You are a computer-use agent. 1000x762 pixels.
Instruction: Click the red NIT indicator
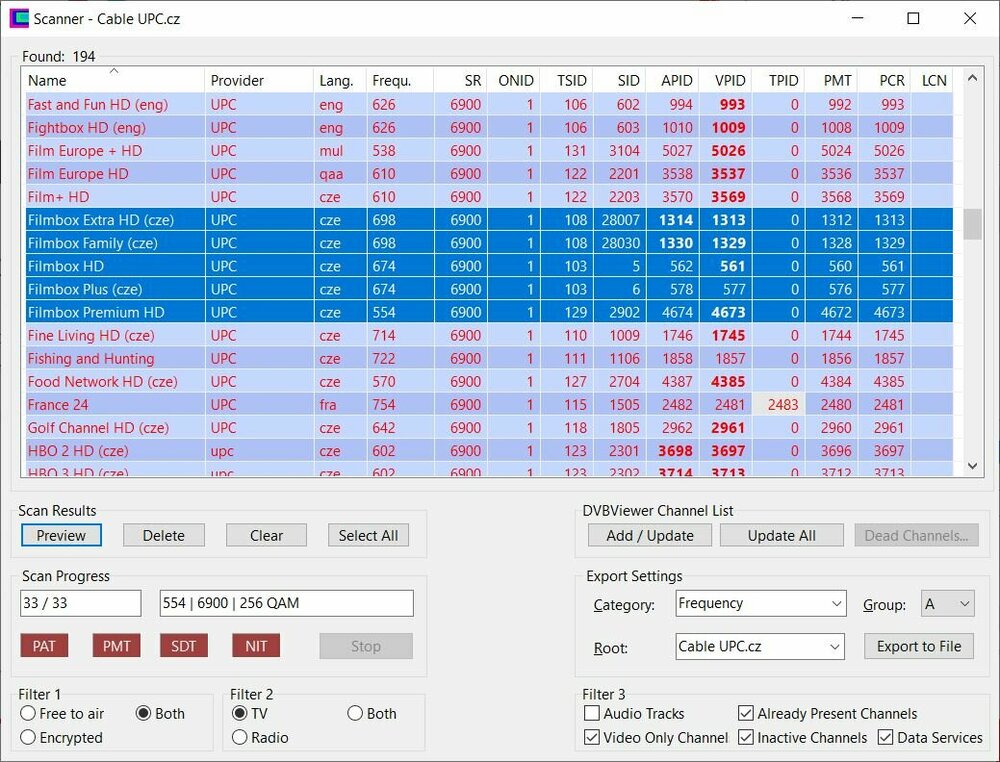pos(256,646)
